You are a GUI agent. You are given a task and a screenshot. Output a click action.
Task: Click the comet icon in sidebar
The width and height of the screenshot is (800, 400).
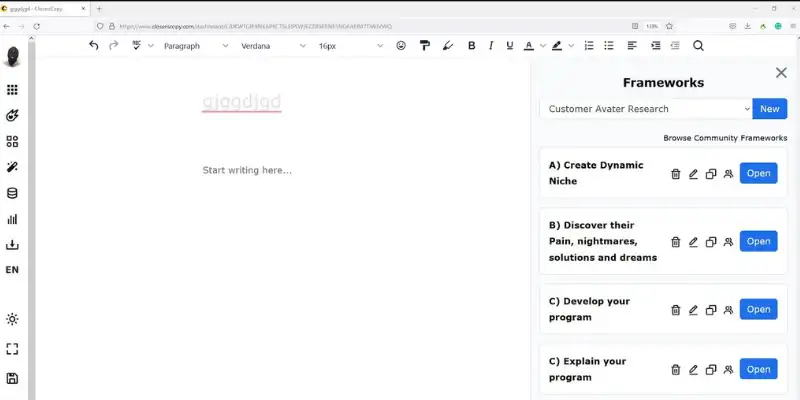point(12,115)
